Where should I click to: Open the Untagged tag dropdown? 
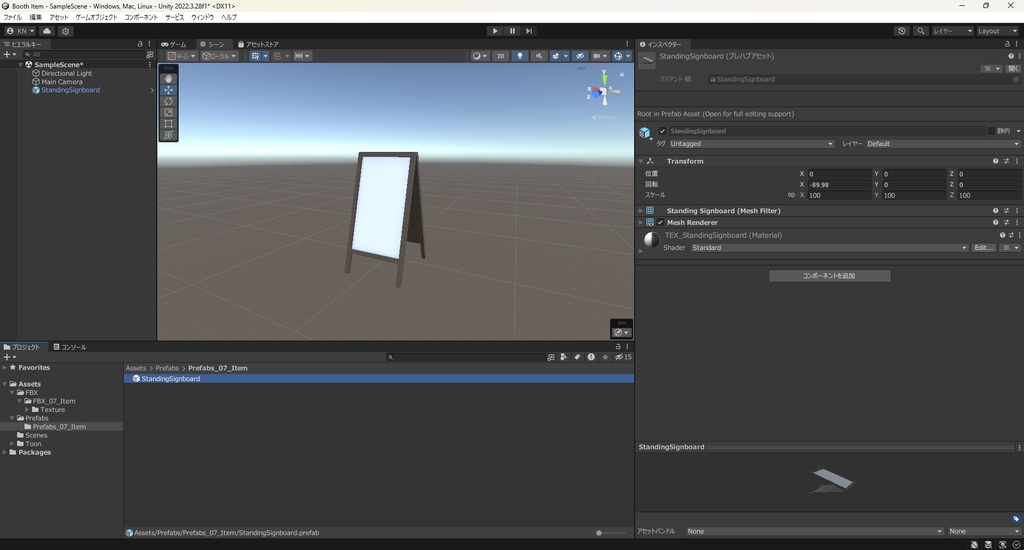pos(751,144)
